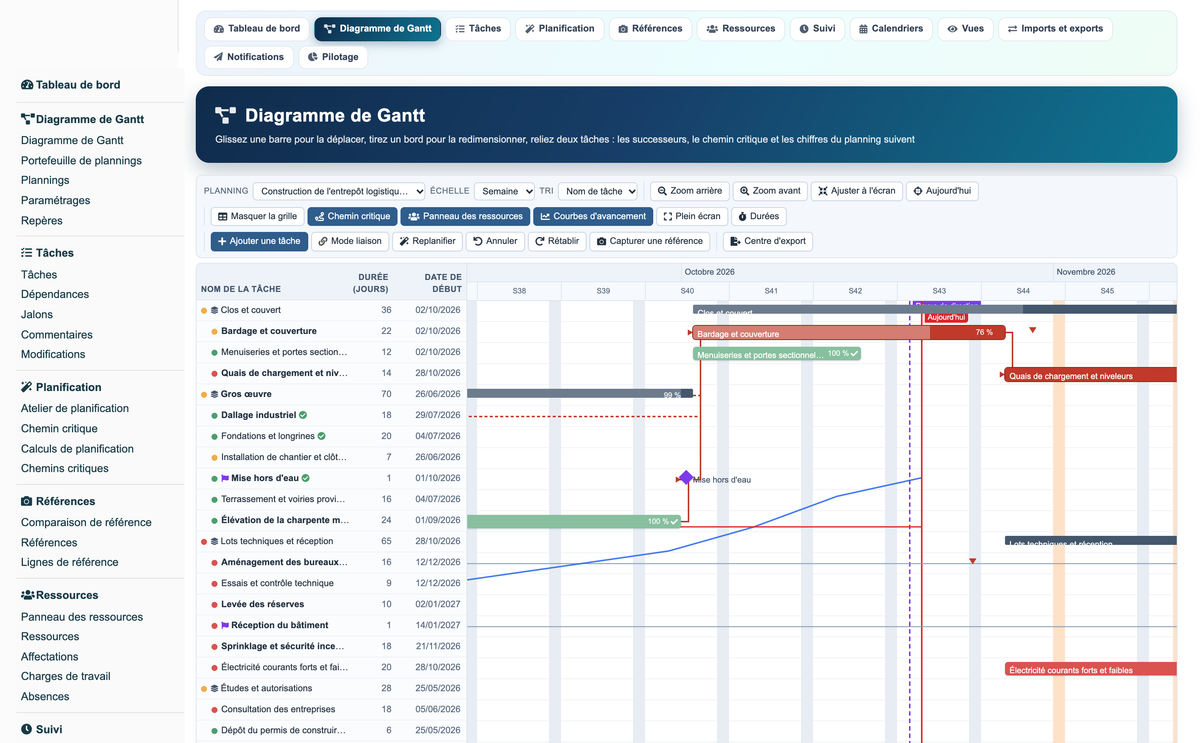Click the Levée des réserves task row
This screenshot has width=1200, height=743.
tap(332, 604)
